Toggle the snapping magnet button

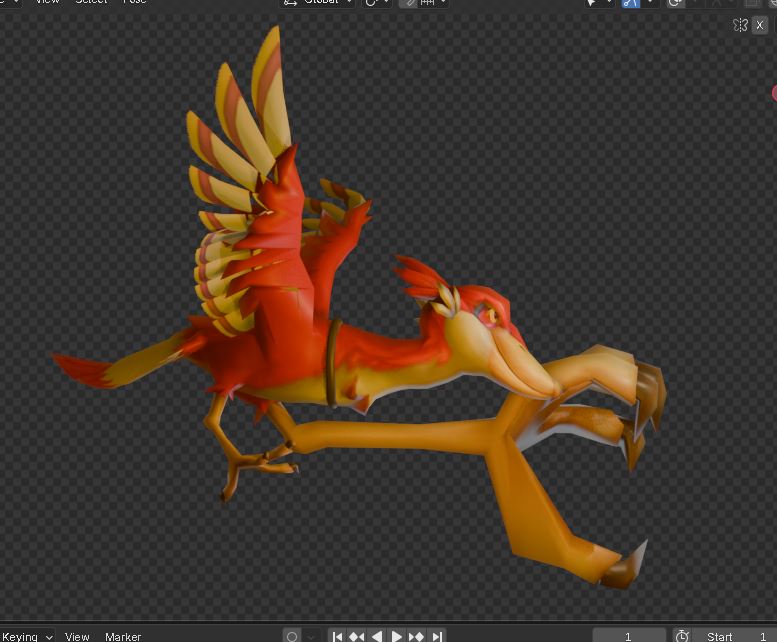tap(408, 2)
